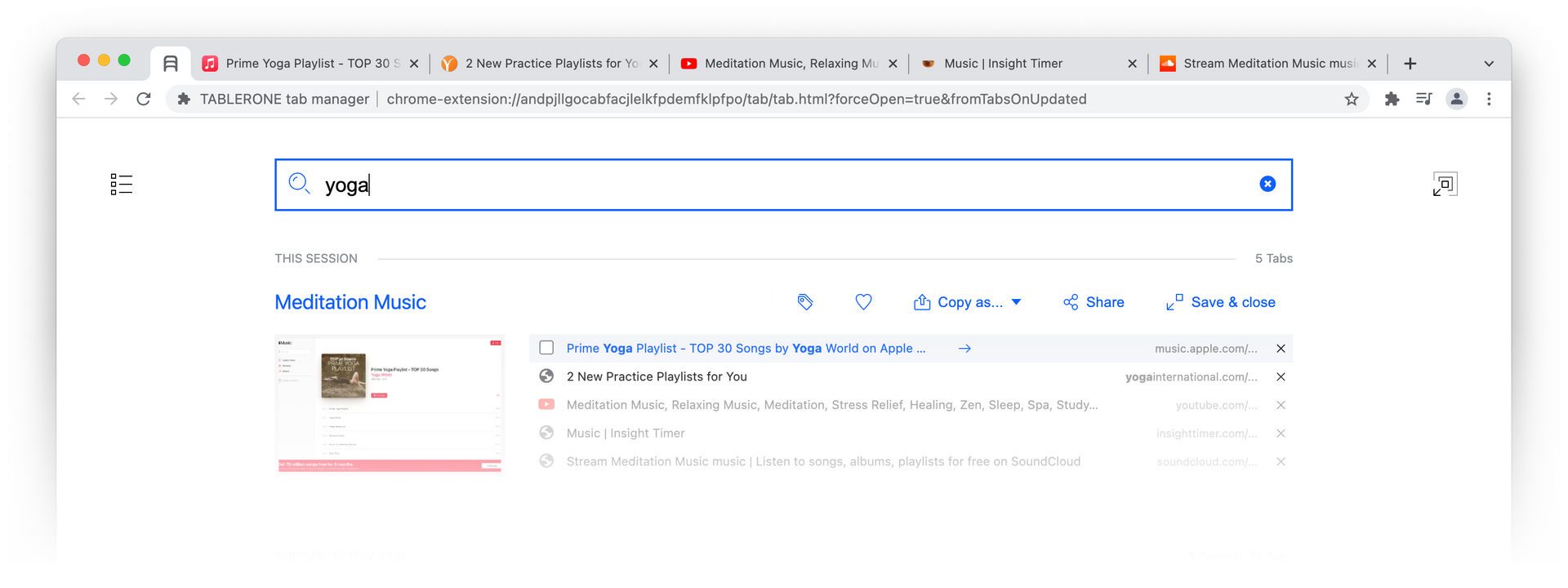Switch to Prime Yoga Playlist browser tab
The width and height of the screenshot is (1568, 588).
(x=310, y=63)
